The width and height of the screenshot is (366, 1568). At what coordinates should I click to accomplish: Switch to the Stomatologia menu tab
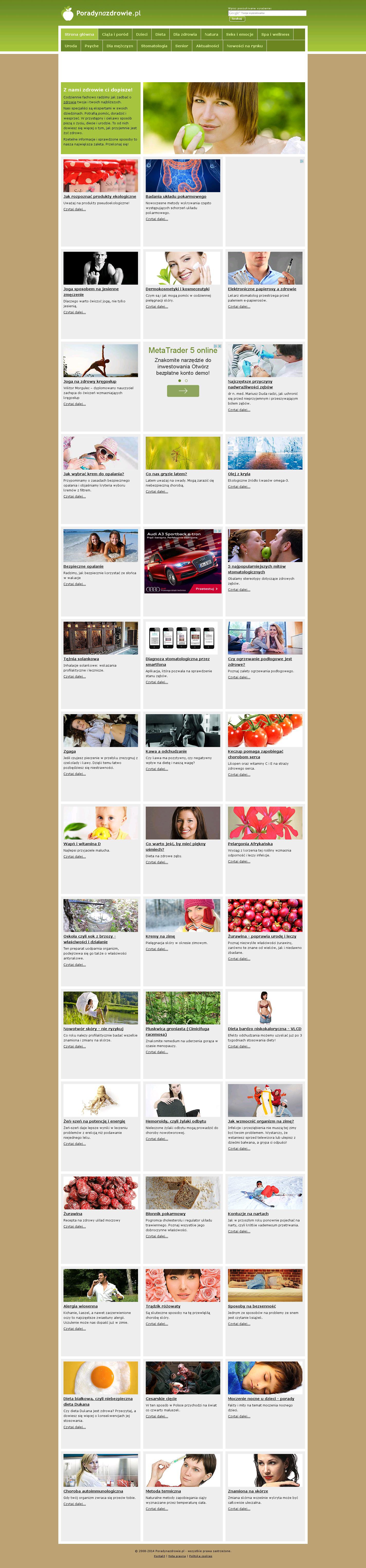(x=154, y=46)
